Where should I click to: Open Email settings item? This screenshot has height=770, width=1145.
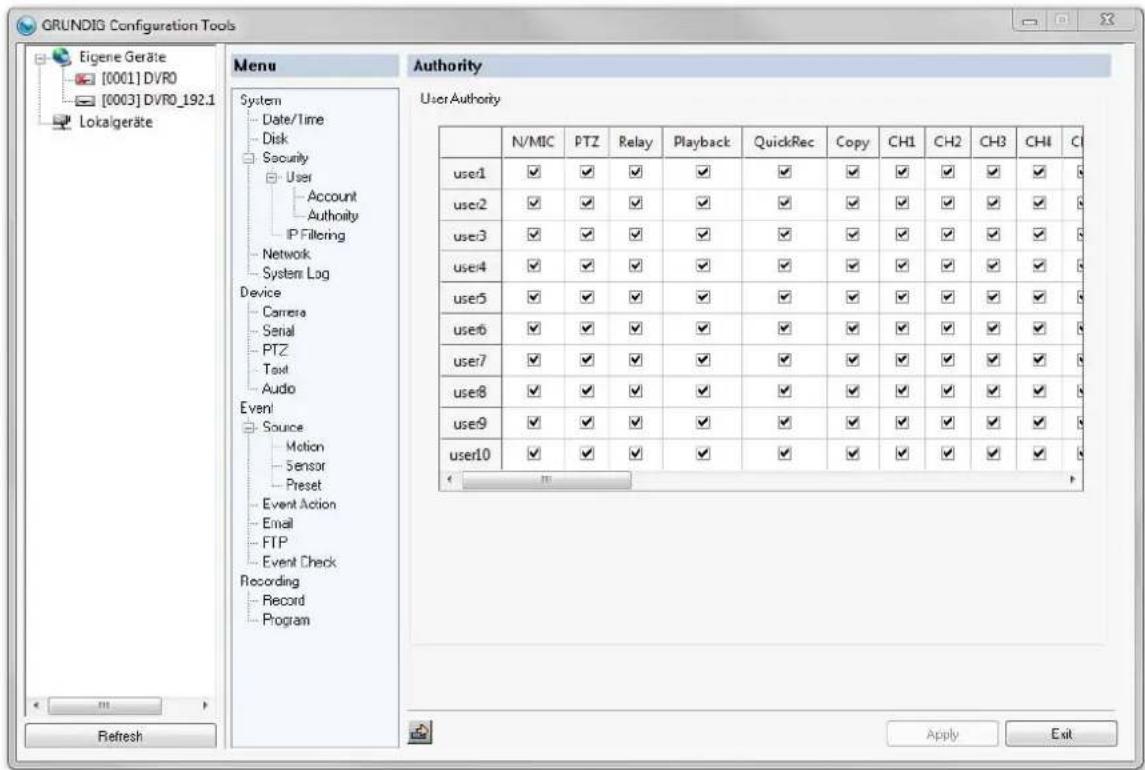[277, 523]
